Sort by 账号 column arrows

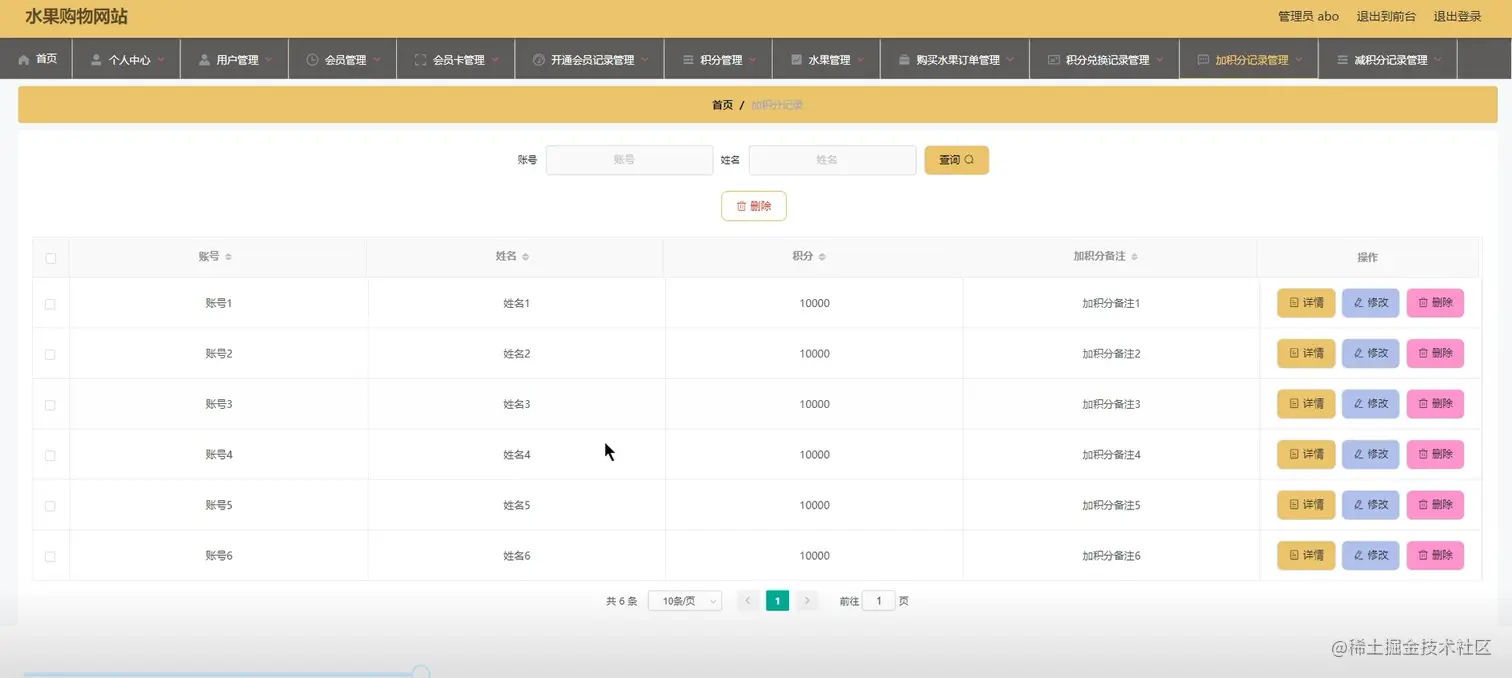(228, 257)
